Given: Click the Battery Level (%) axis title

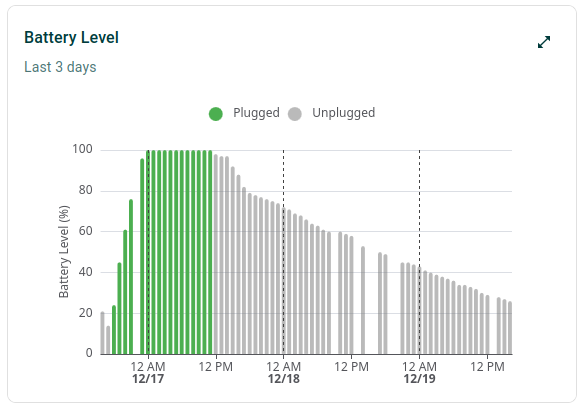Looking at the screenshot, I should [x=64, y=252].
